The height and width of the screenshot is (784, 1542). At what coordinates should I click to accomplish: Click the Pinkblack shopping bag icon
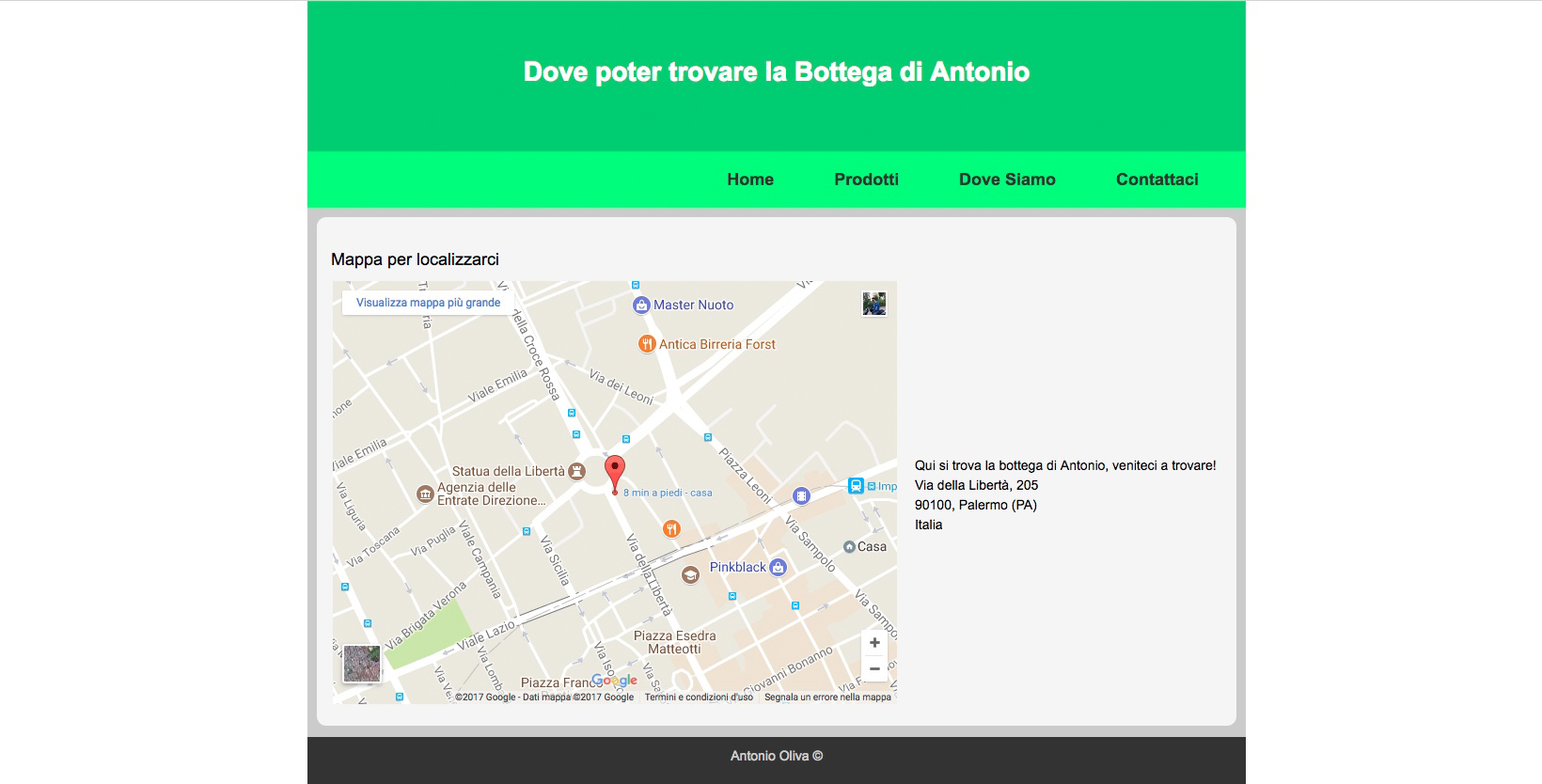778,567
